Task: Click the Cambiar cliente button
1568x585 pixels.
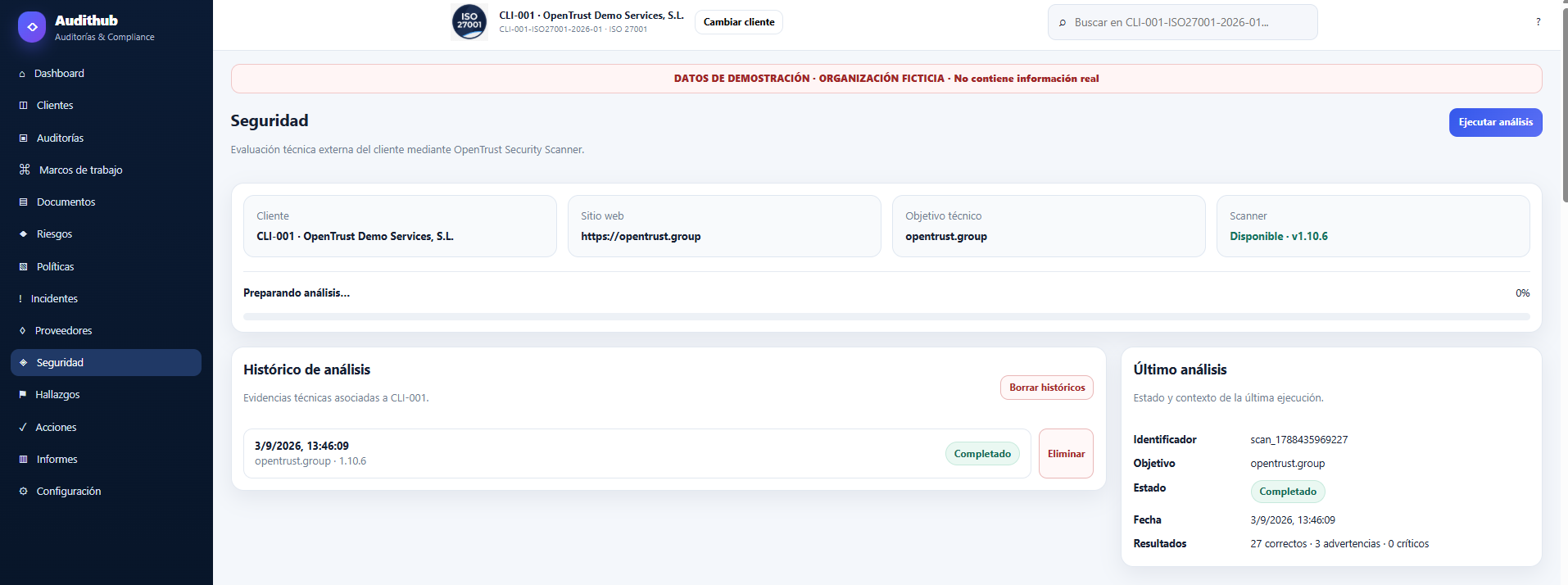Action: click(x=739, y=22)
